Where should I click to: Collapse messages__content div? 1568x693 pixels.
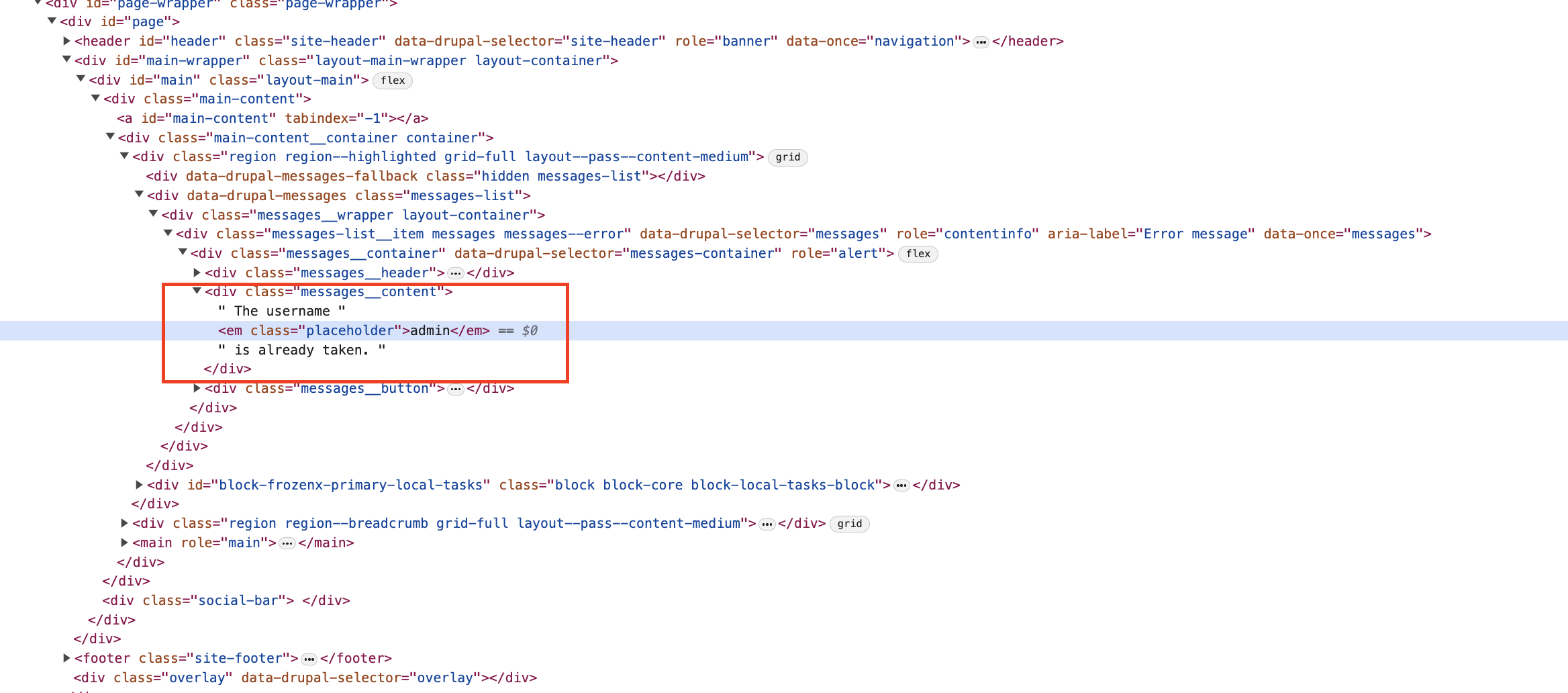pyautogui.click(x=197, y=291)
